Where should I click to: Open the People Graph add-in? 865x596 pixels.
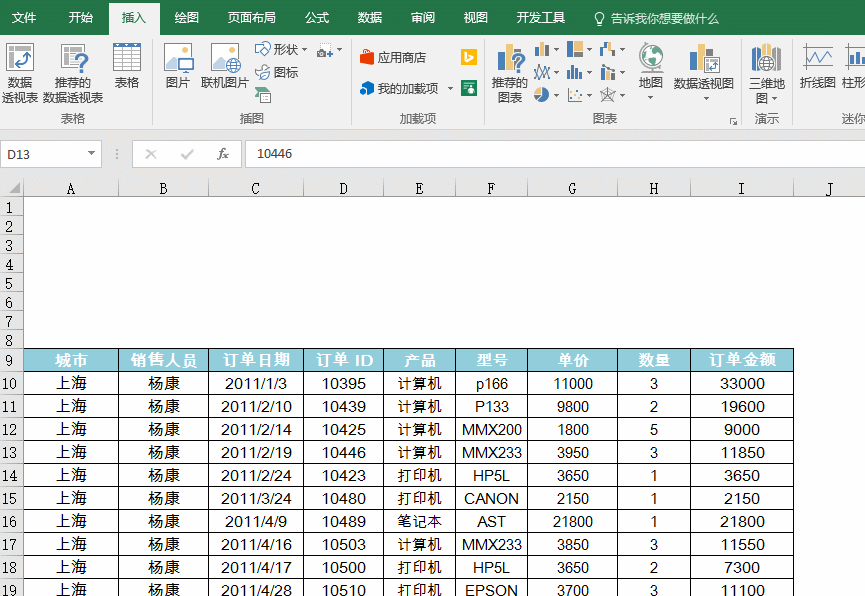click(469, 88)
